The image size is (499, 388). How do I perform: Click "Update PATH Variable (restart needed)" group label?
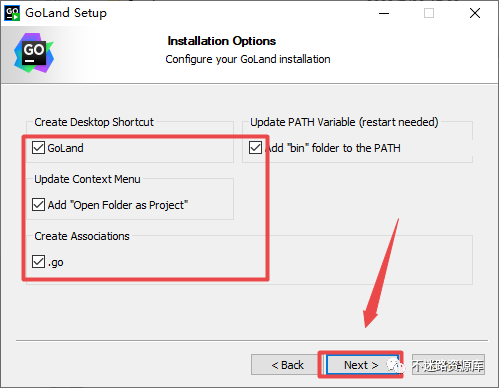pyautogui.click(x=344, y=122)
